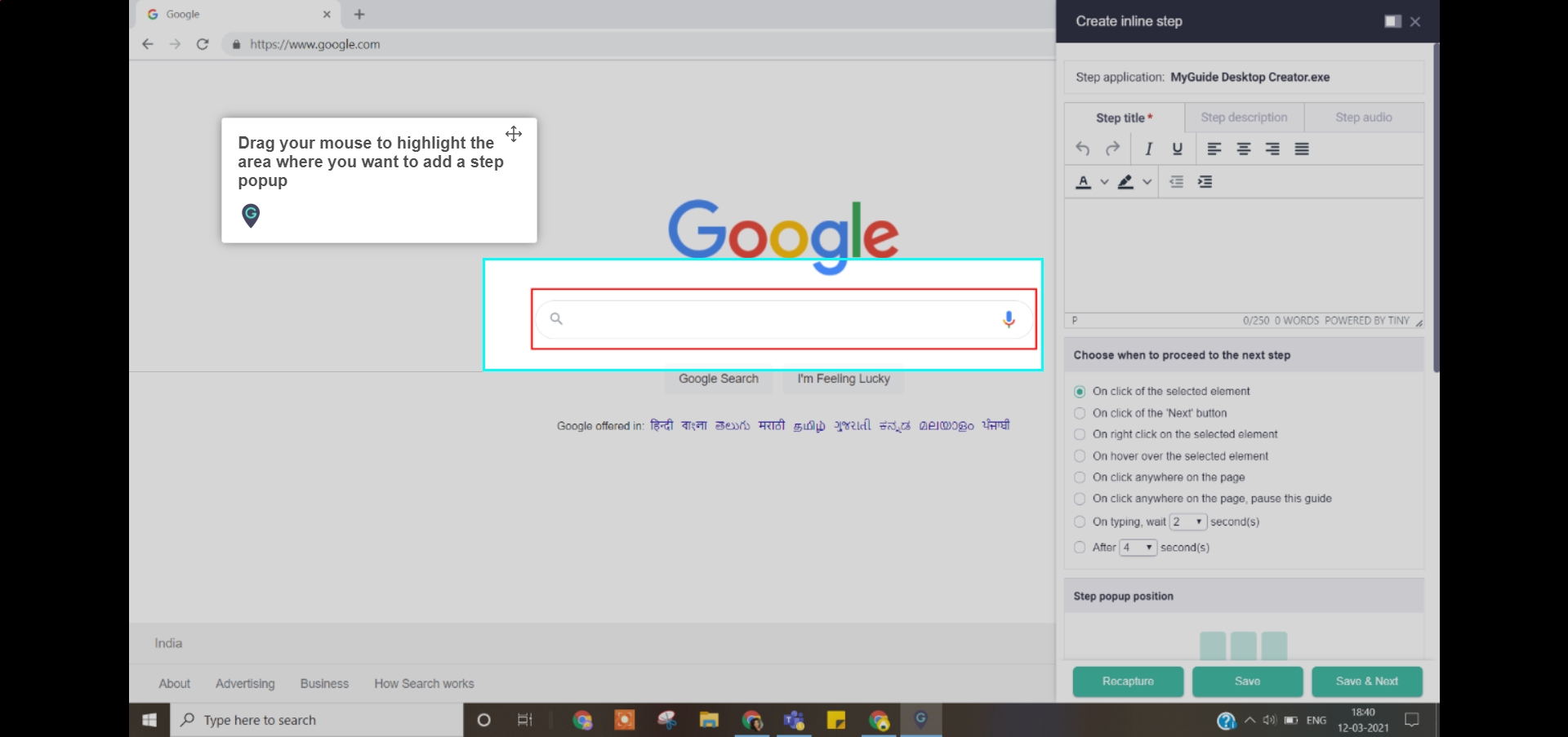Open the 'After' seconds dropdown
Screen dimensions: 1568x737
(x=1138, y=548)
